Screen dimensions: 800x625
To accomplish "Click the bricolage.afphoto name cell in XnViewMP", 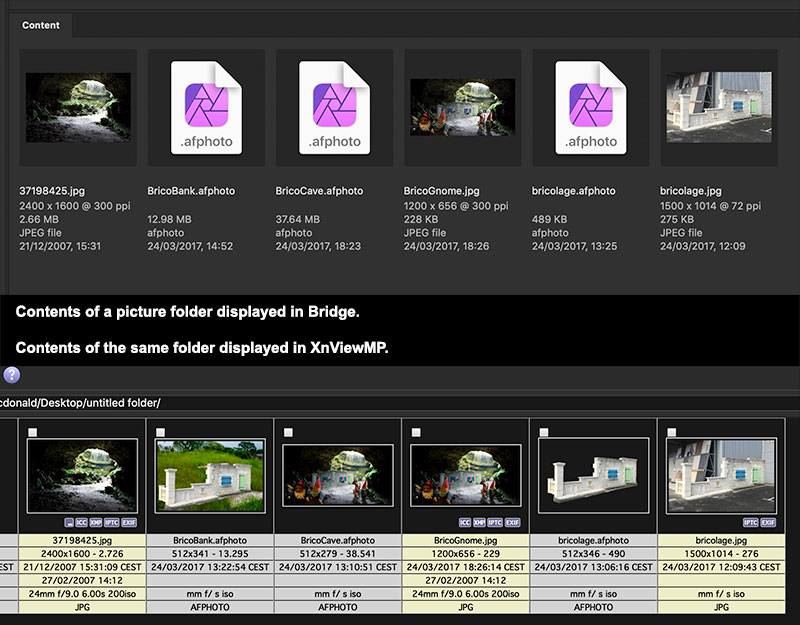I will pos(594,540).
